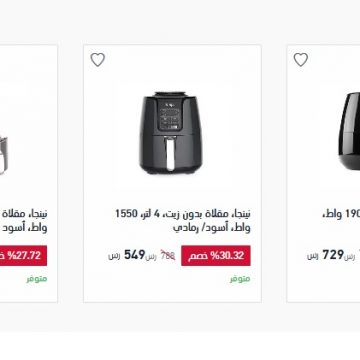This screenshot has width=360, height=360.
Task: Click the crossed-out 788 original price
Action: (168, 255)
